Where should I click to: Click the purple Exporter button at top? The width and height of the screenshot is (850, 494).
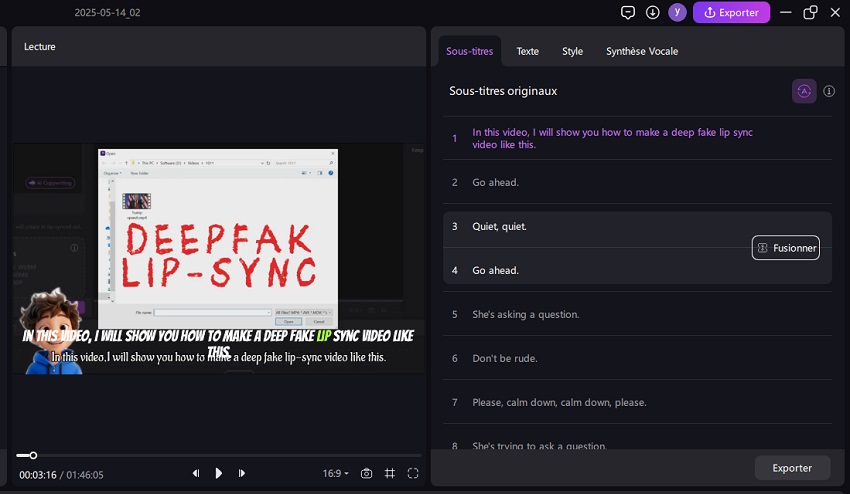tap(731, 13)
